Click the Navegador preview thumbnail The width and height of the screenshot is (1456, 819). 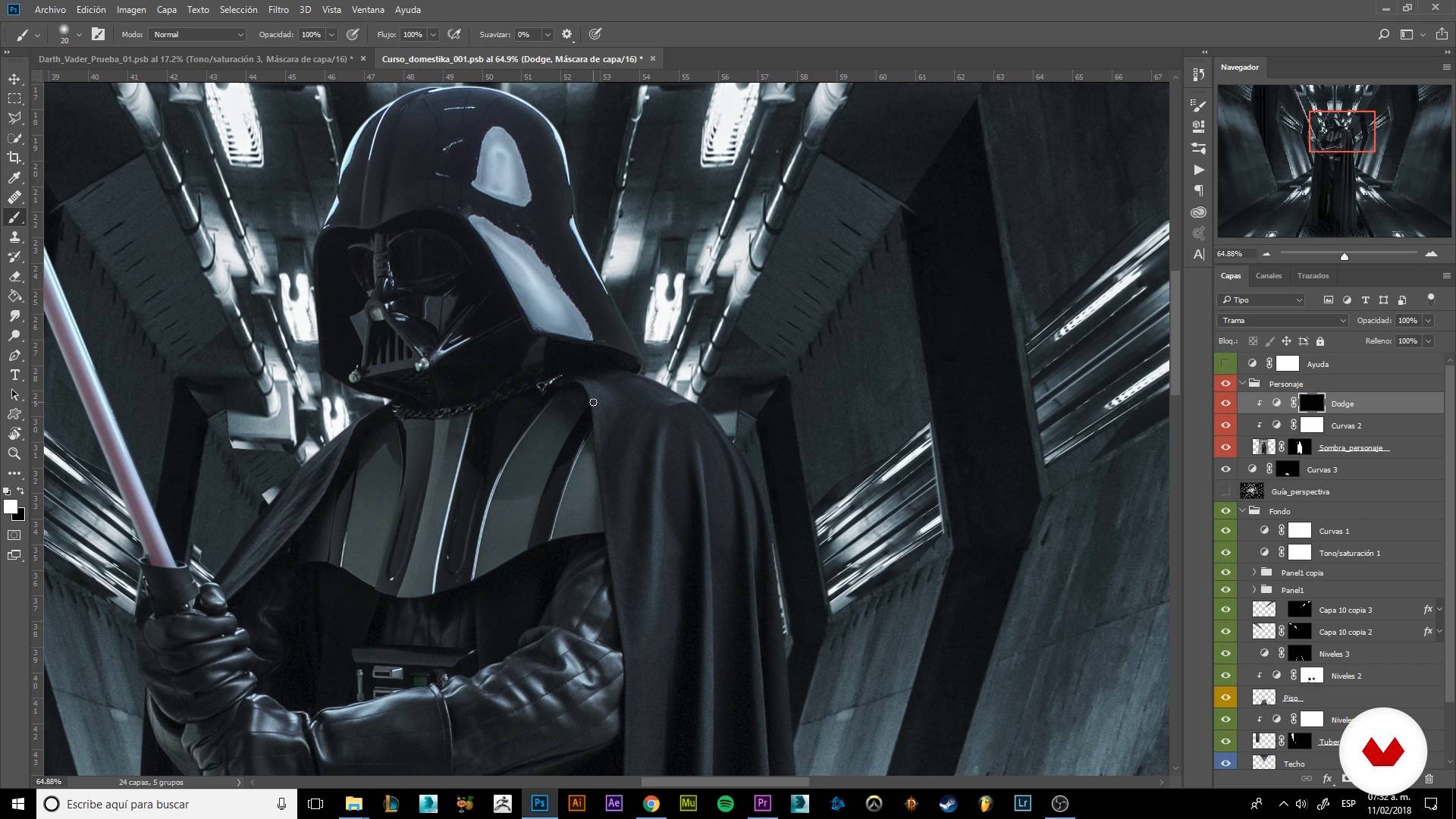pyautogui.click(x=1335, y=161)
